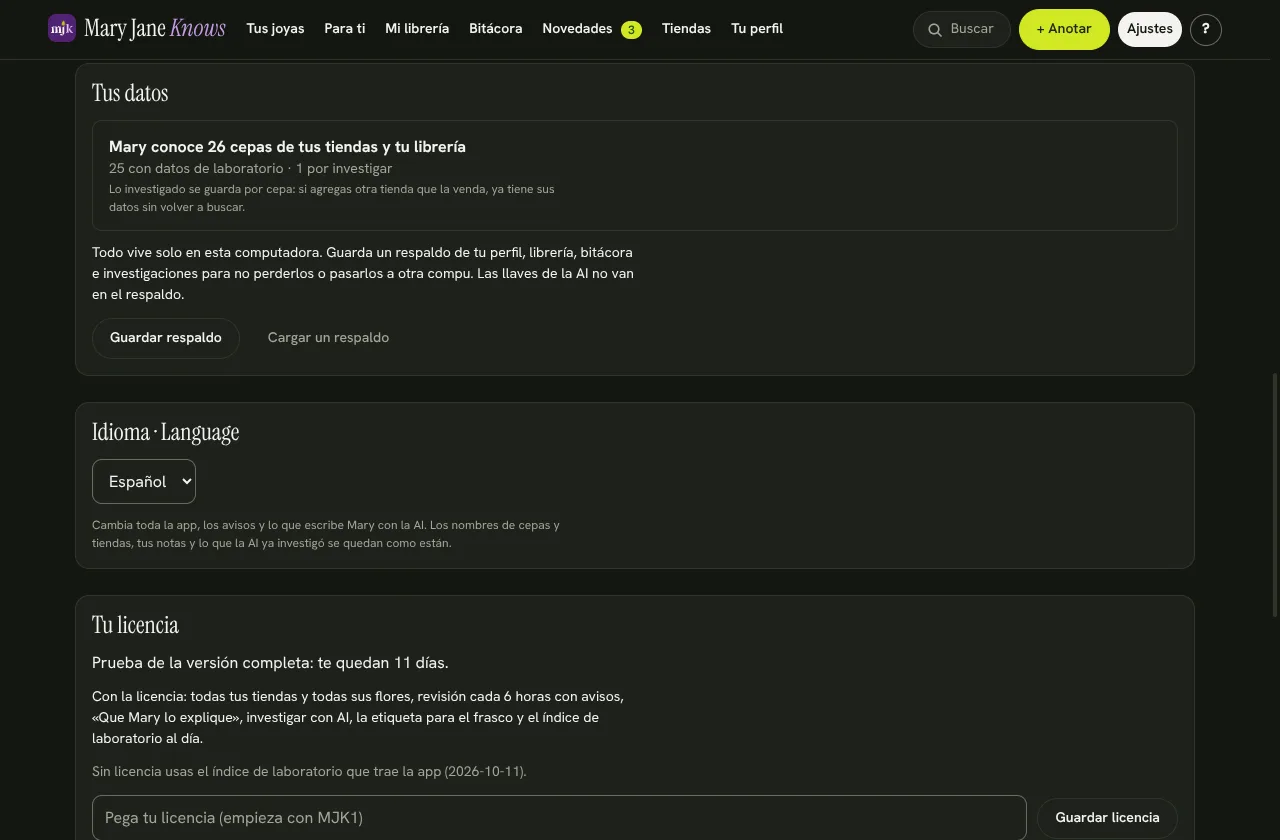Click the 'Mary conoce 26 cepas' heading
1280x840 pixels.
click(287, 147)
